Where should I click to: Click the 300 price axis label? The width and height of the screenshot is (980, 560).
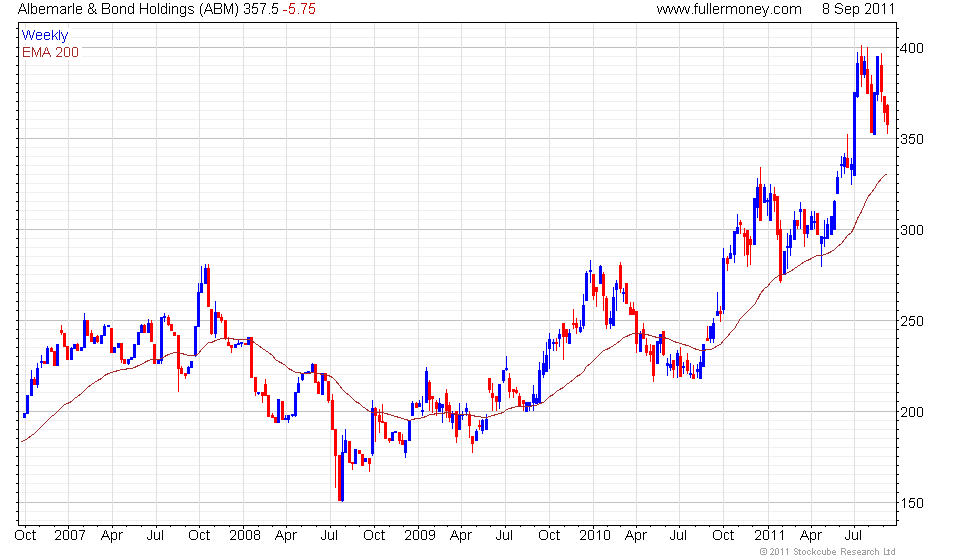tap(910, 230)
